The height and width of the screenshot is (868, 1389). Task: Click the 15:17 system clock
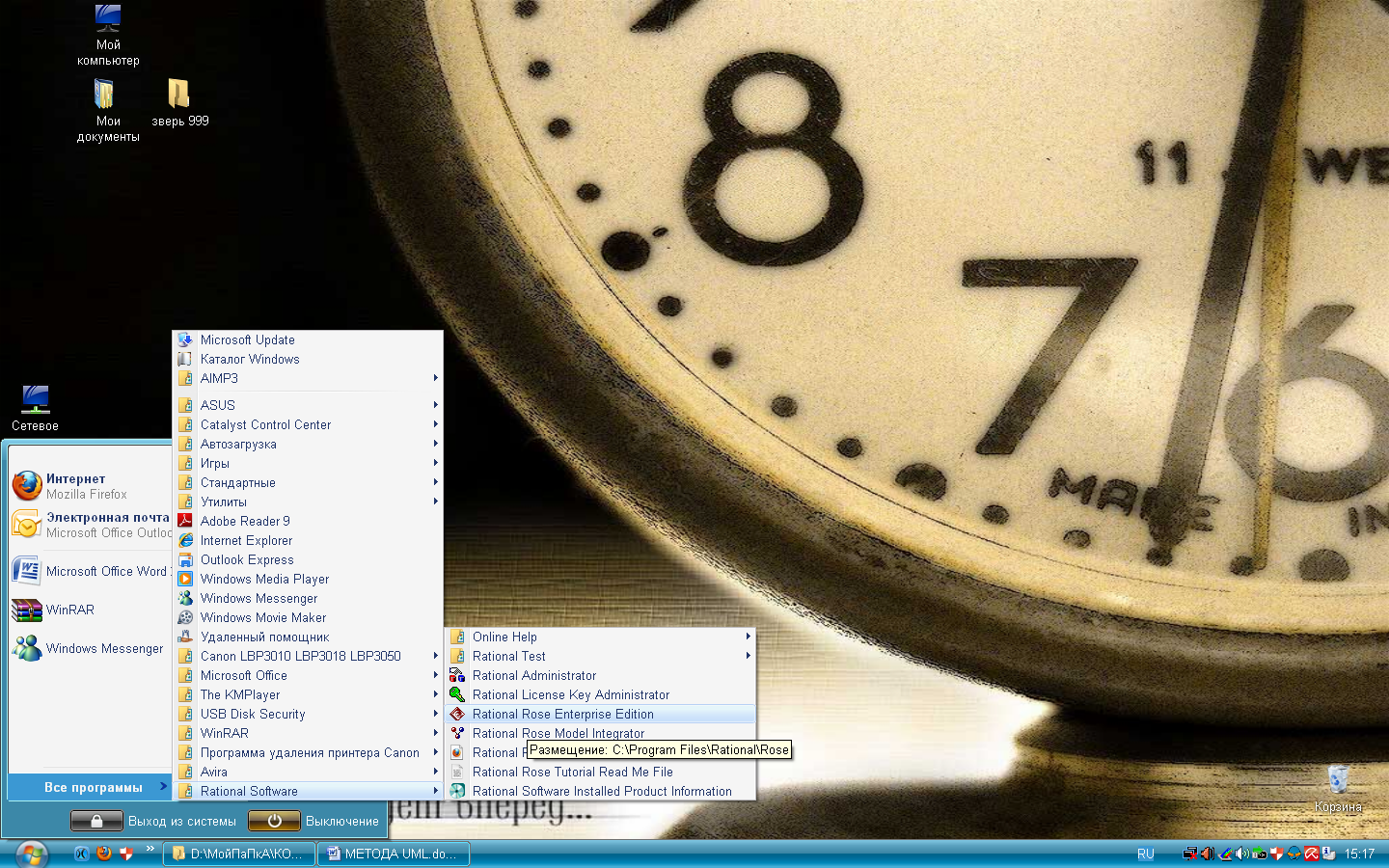pos(1359,854)
